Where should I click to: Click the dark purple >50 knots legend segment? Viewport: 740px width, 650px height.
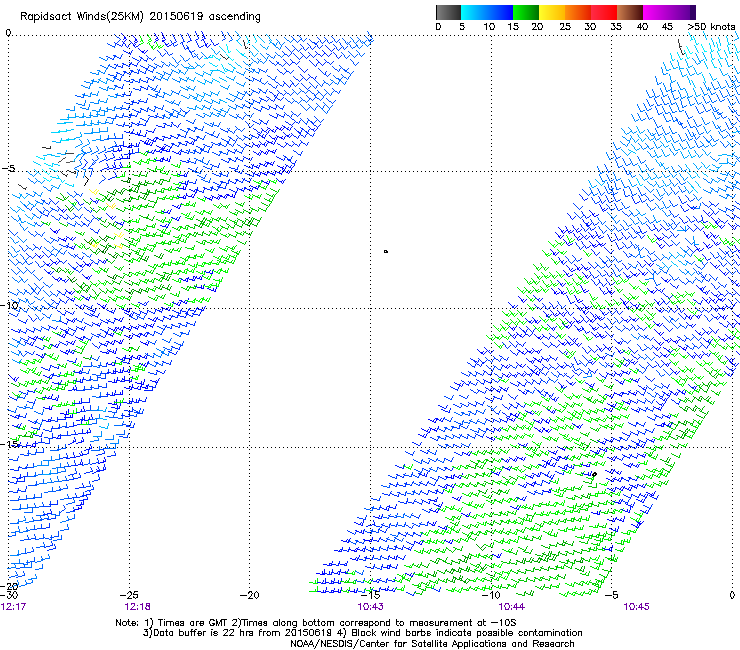[x=693, y=12]
